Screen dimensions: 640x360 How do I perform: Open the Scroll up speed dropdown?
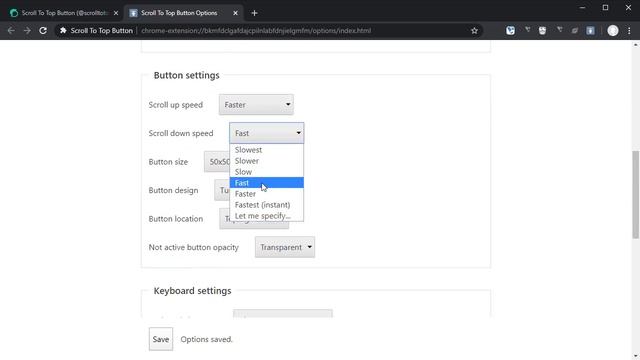pyautogui.click(x=256, y=105)
